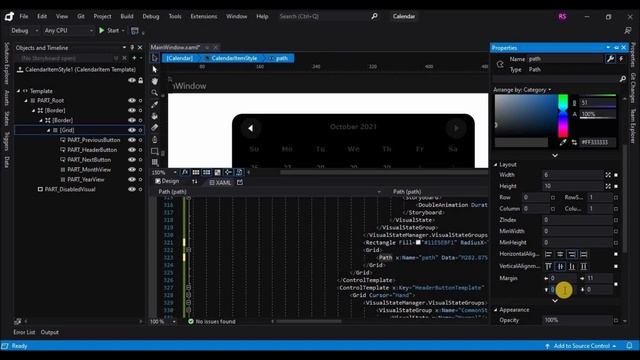Open the Output tab
This screenshot has height=360, width=640.
point(50,332)
